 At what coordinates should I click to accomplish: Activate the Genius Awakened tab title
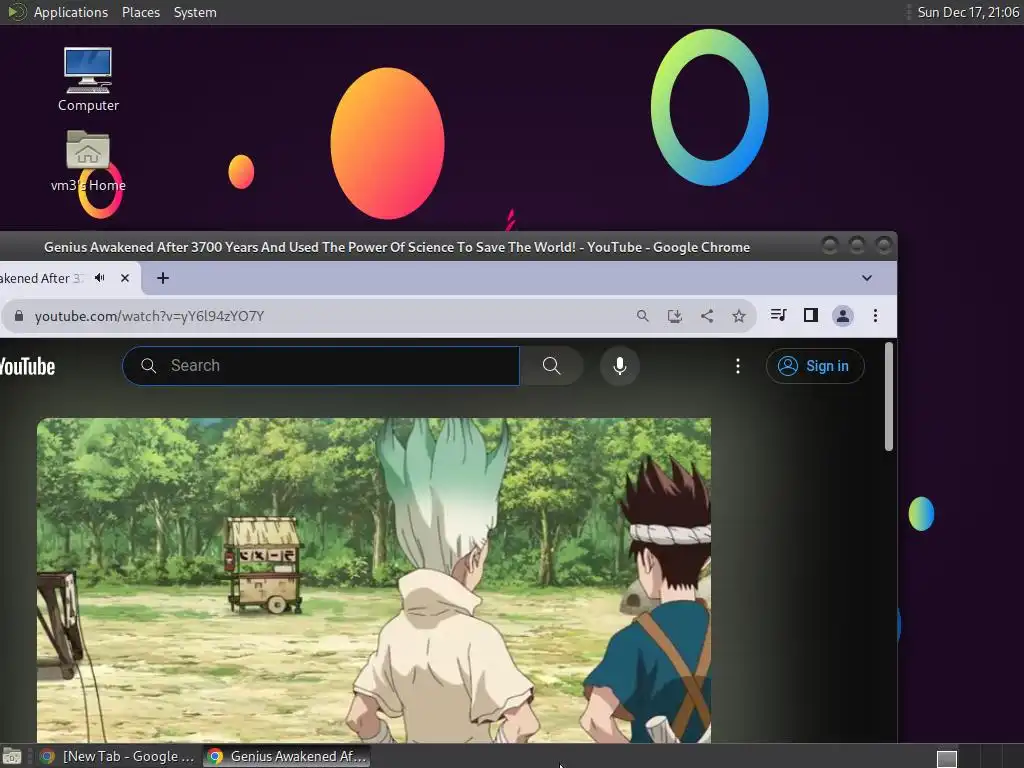click(41, 278)
